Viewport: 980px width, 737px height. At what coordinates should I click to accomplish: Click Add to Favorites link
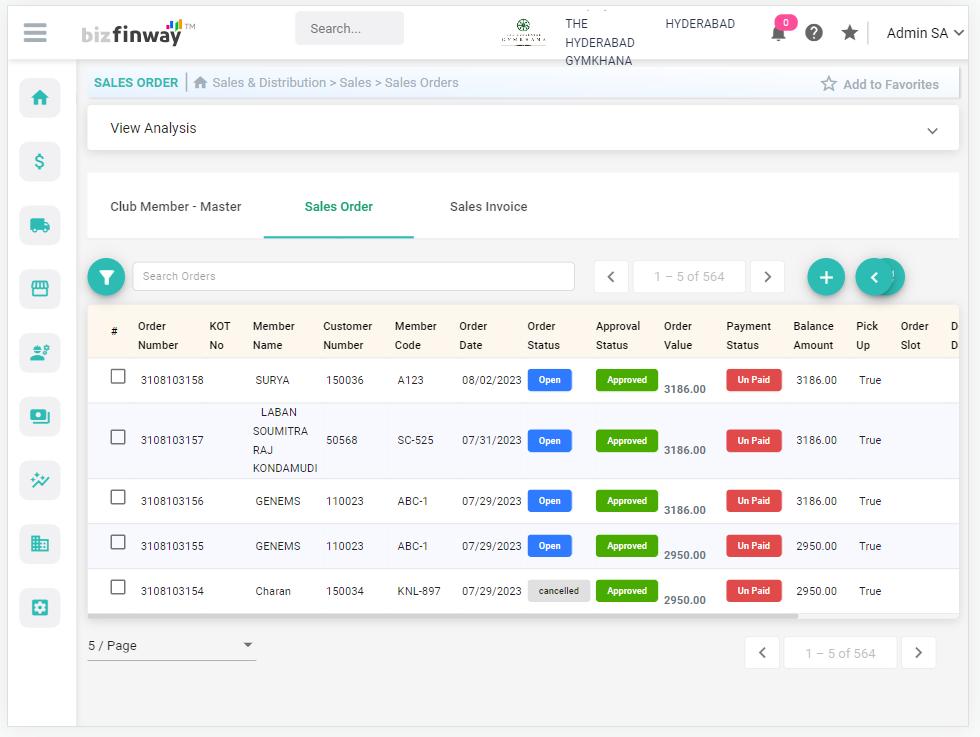pyautogui.click(x=880, y=84)
